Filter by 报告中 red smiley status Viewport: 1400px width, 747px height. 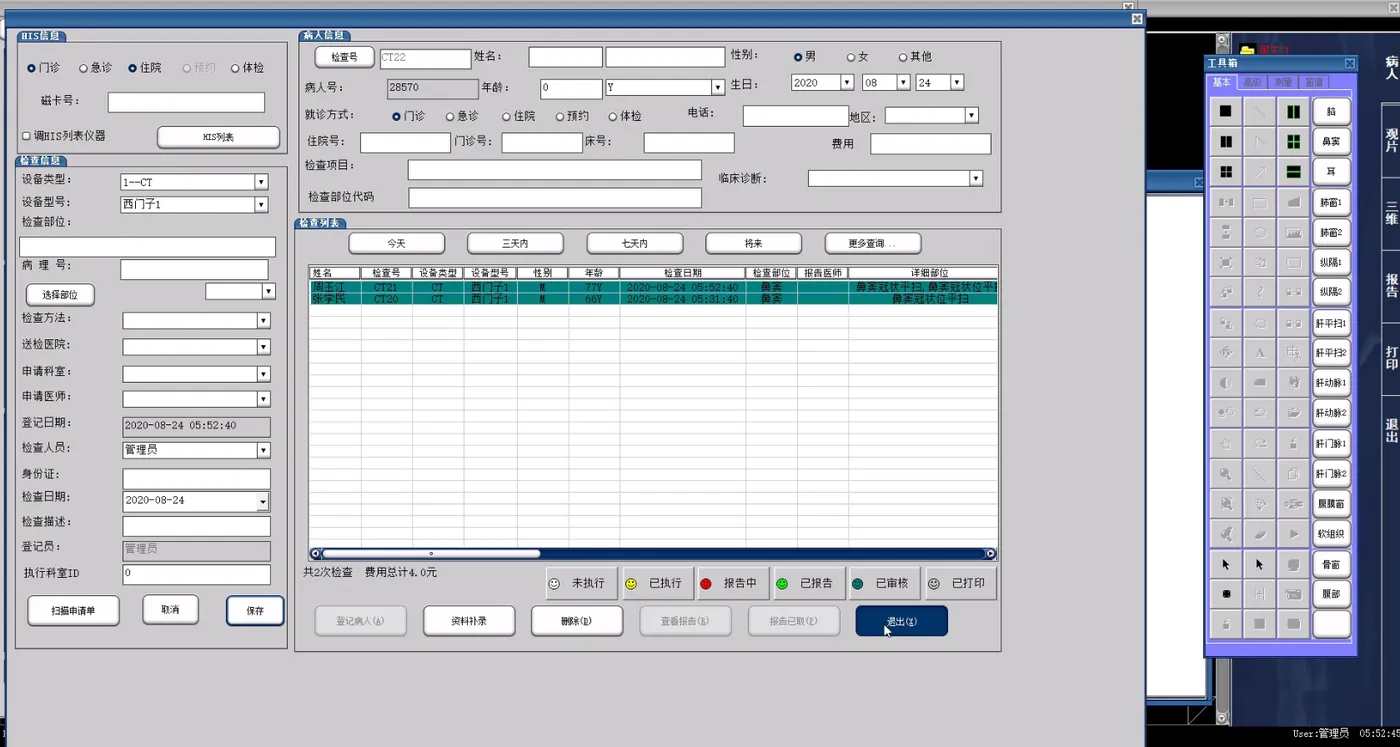pyautogui.click(x=733, y=583)
